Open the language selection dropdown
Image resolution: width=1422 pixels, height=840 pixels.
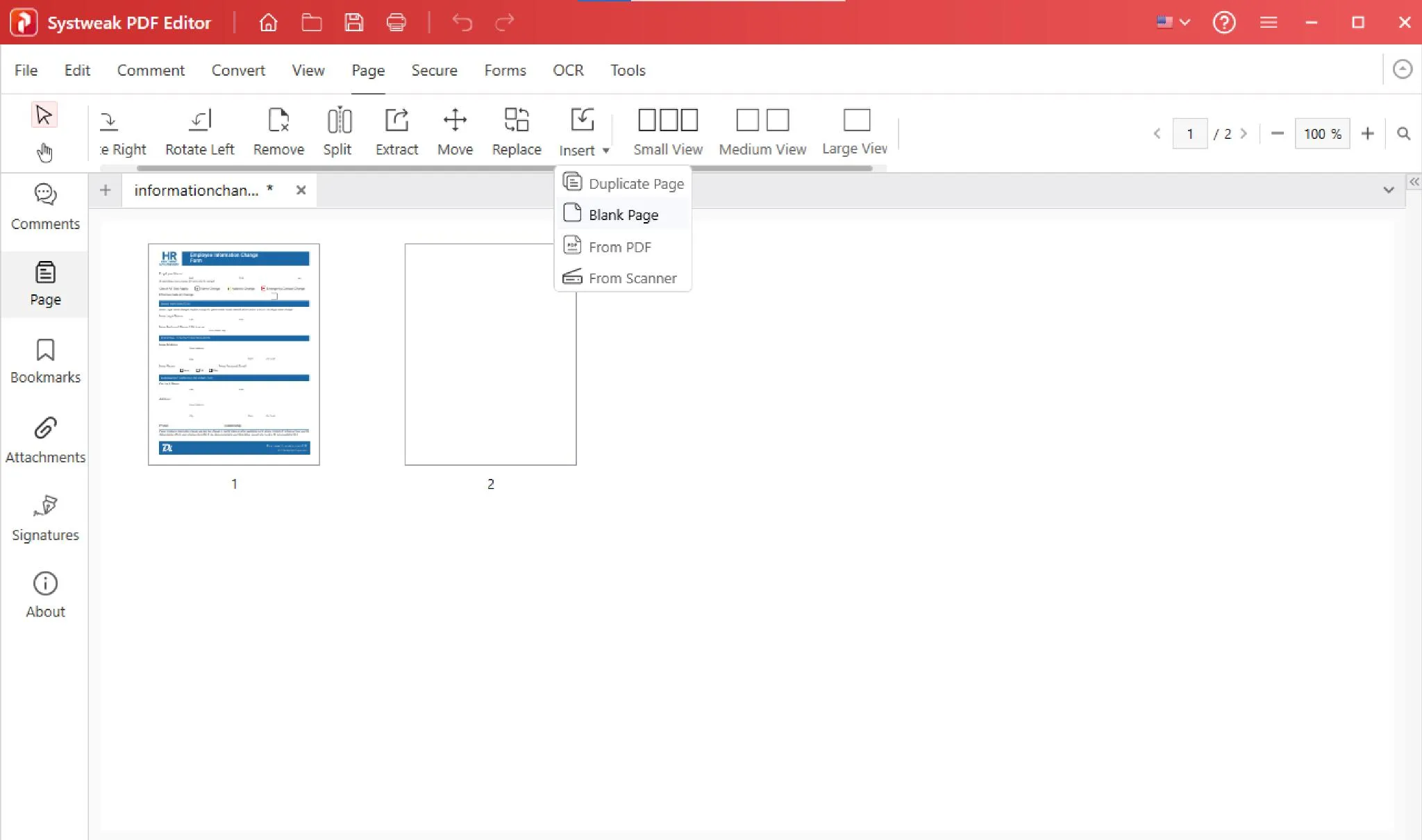coord(1172,22)
